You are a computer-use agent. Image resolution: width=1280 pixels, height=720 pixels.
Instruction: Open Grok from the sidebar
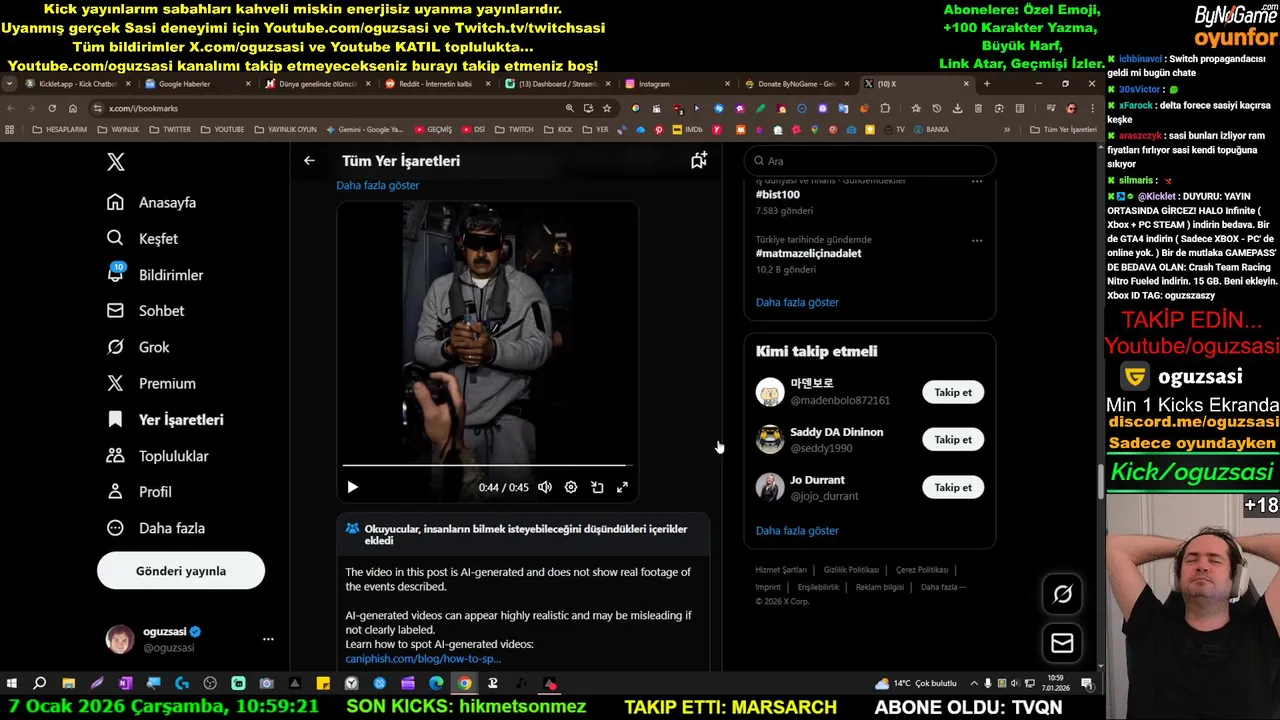click(x=138, y=347)
